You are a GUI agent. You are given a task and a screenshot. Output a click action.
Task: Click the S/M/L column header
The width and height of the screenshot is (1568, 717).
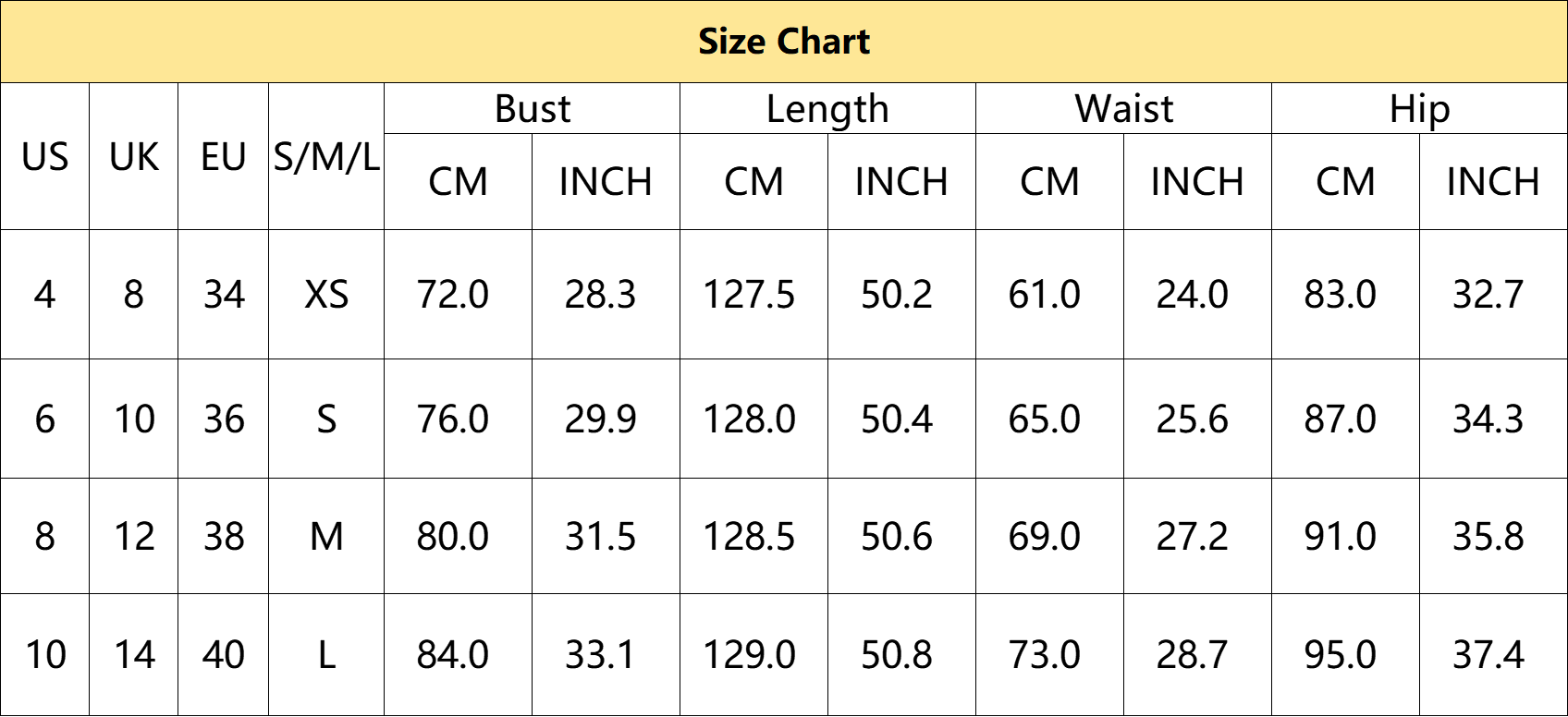point(326,156)
